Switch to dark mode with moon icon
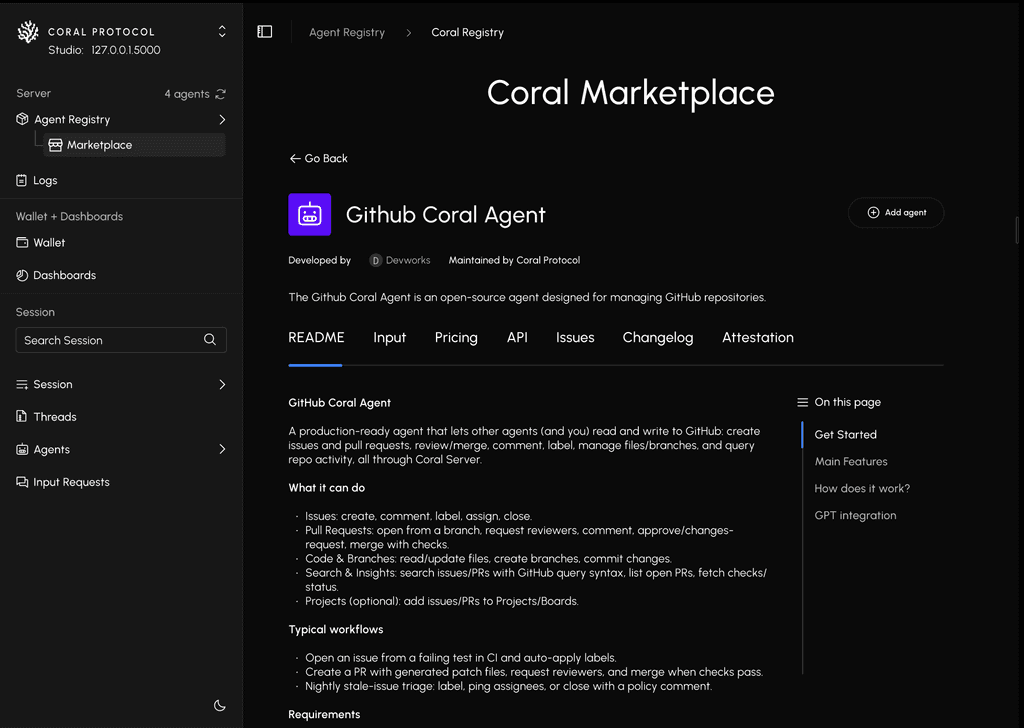1024x728 pixels. point(219,705)
